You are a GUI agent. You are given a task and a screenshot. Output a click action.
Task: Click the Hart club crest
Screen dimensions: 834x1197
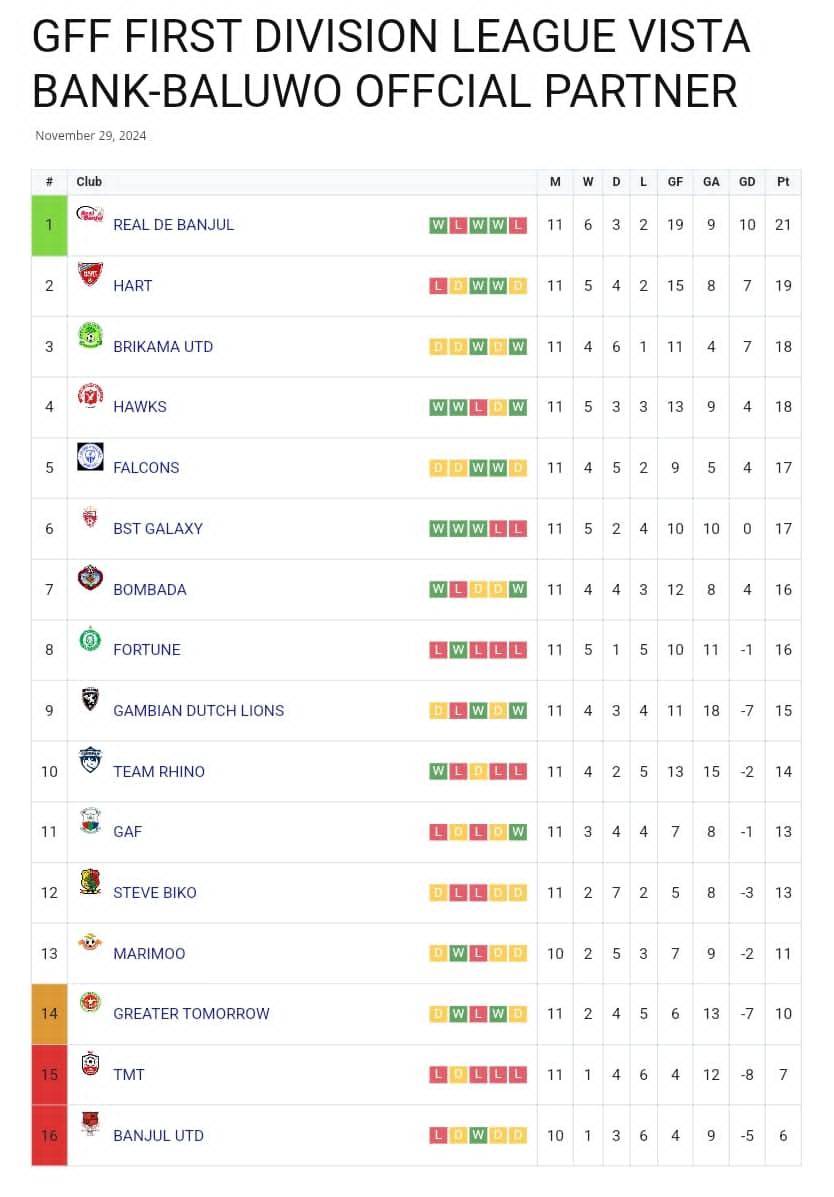[x=90, y=274]
